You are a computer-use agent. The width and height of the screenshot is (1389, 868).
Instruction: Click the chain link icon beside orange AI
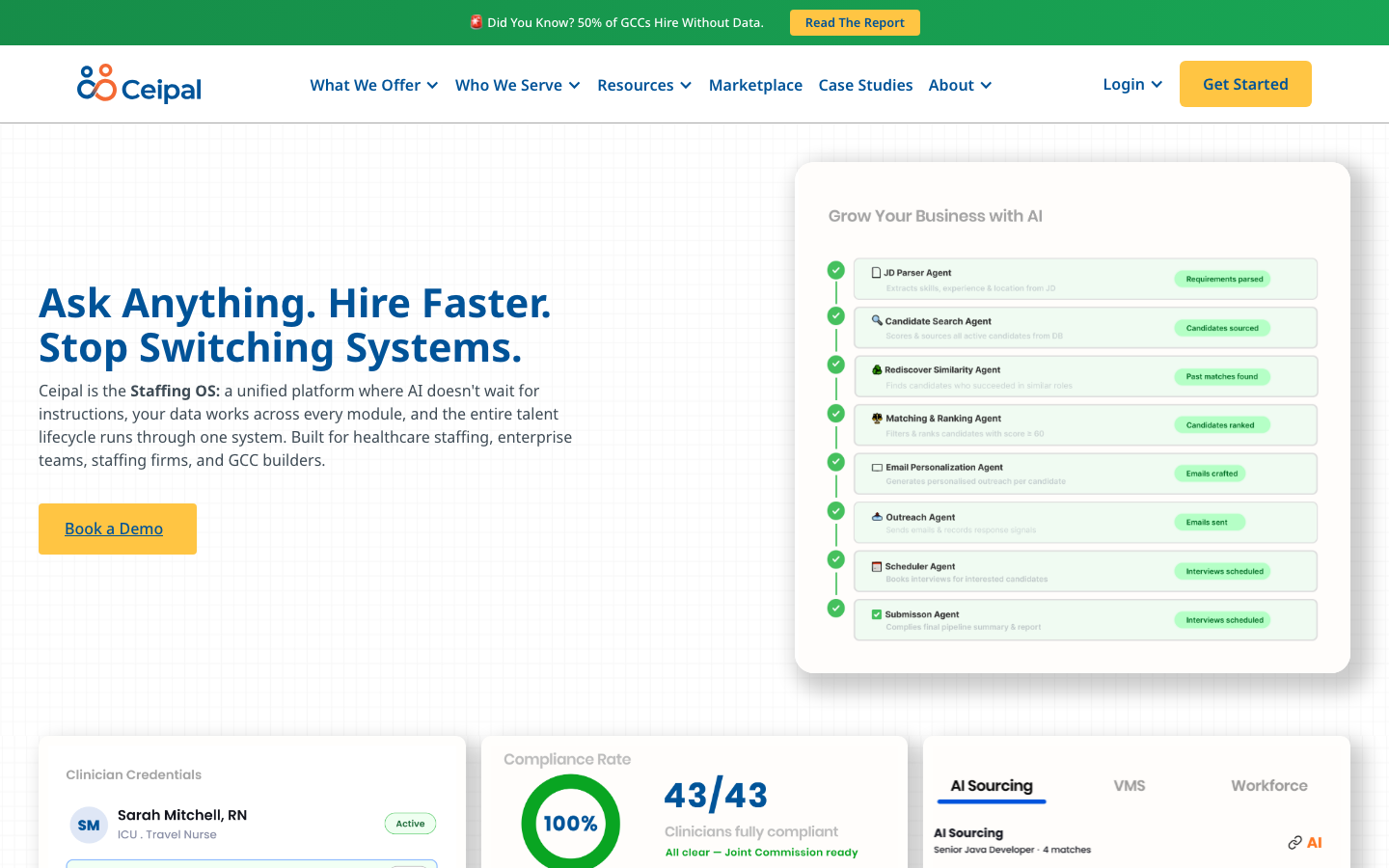[x=1295, y=843]
